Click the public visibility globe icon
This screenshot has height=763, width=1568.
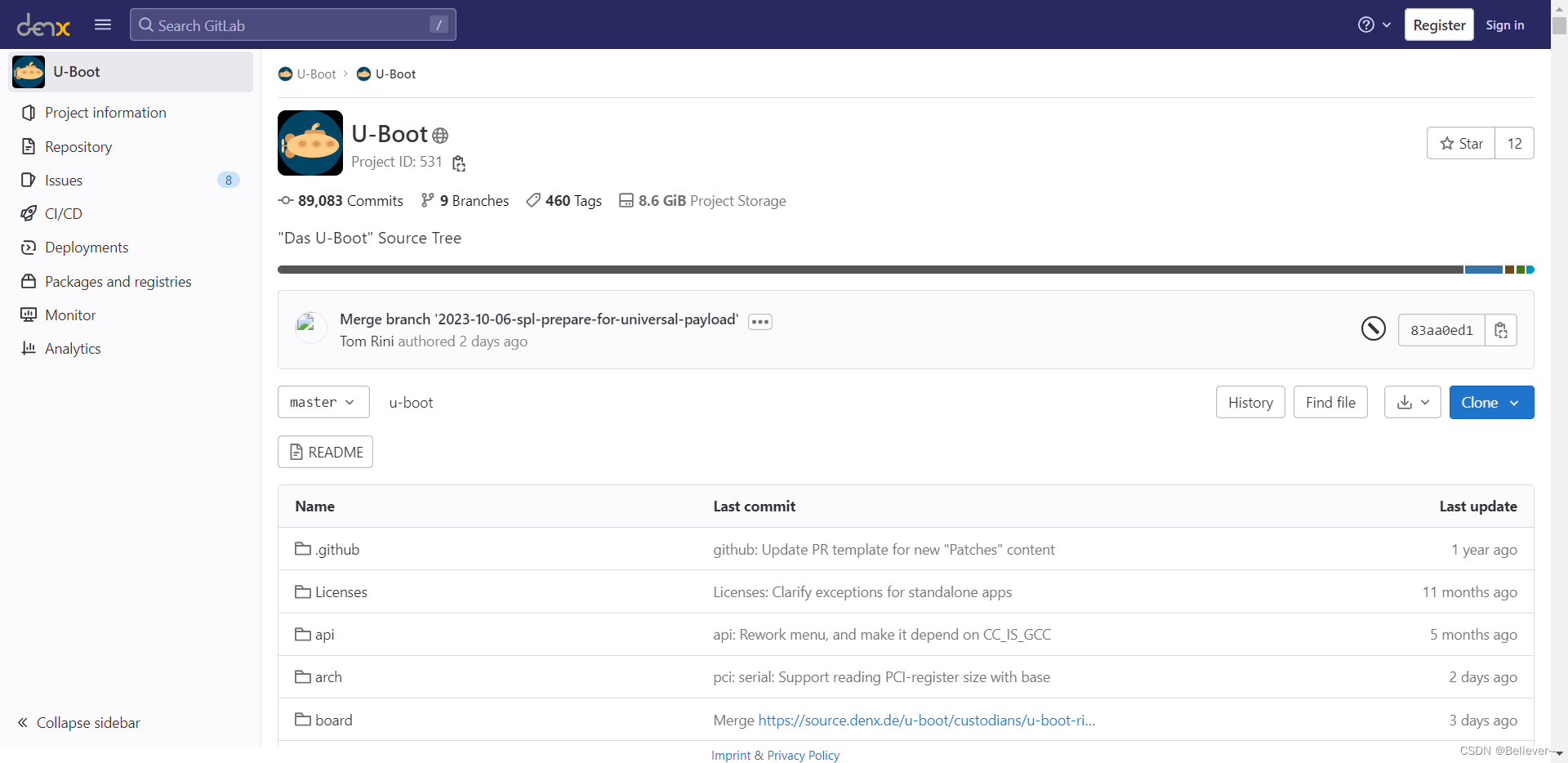(440, 136)
